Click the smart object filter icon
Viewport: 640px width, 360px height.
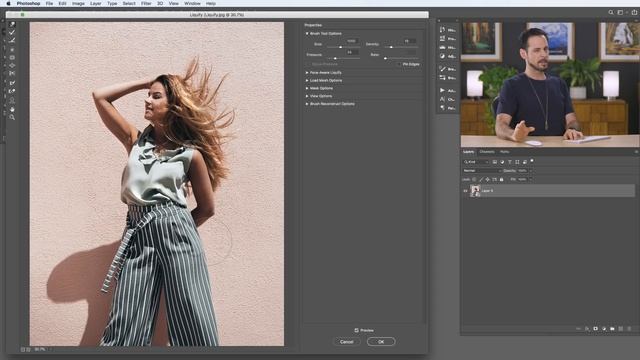pos(524,162)
